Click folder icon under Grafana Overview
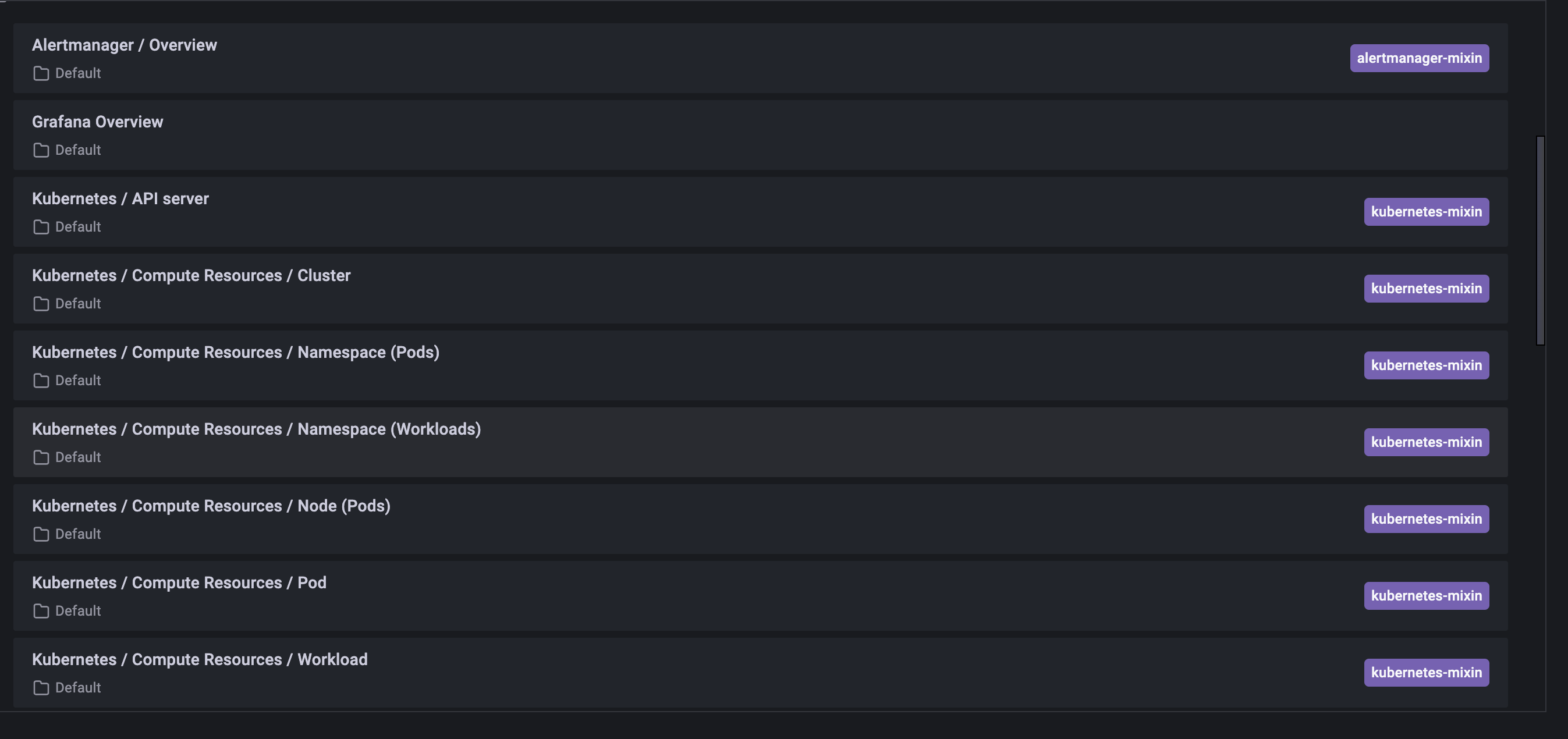Viewport: 1568px width, 739px height. pyautogui.click(x=41, y=150)
